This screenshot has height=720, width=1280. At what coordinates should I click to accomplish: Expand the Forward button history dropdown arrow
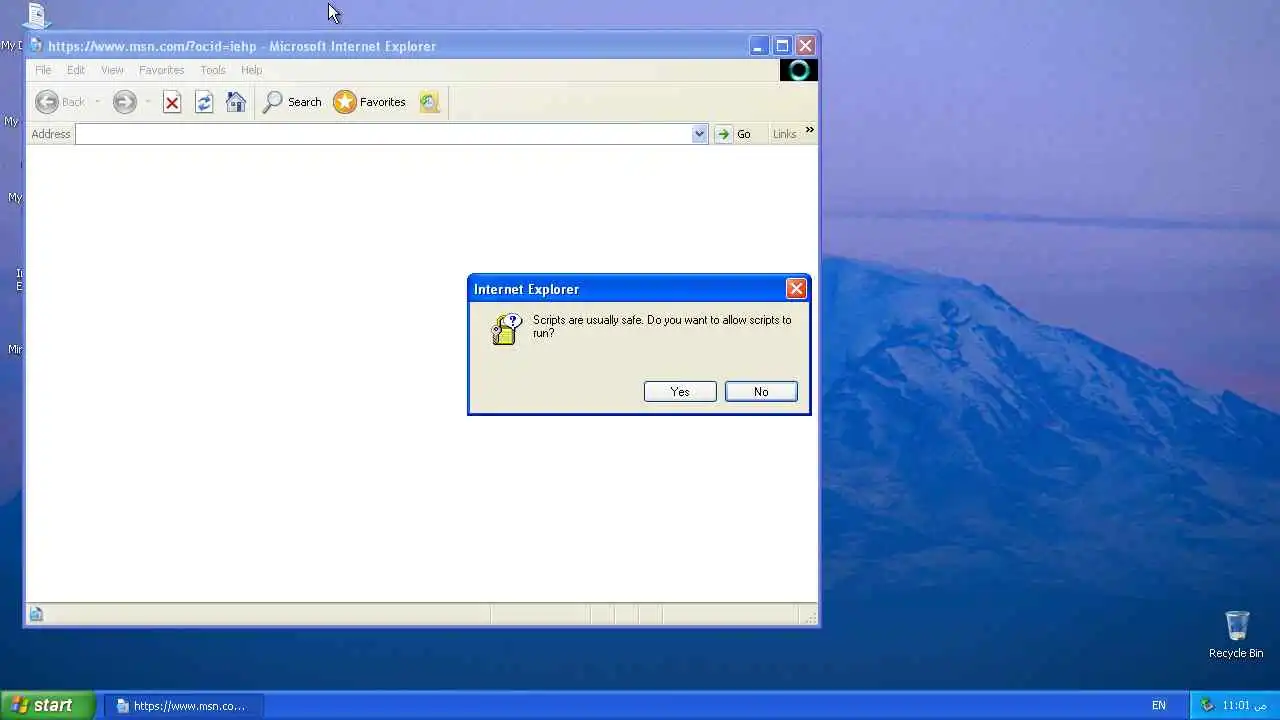147,102
